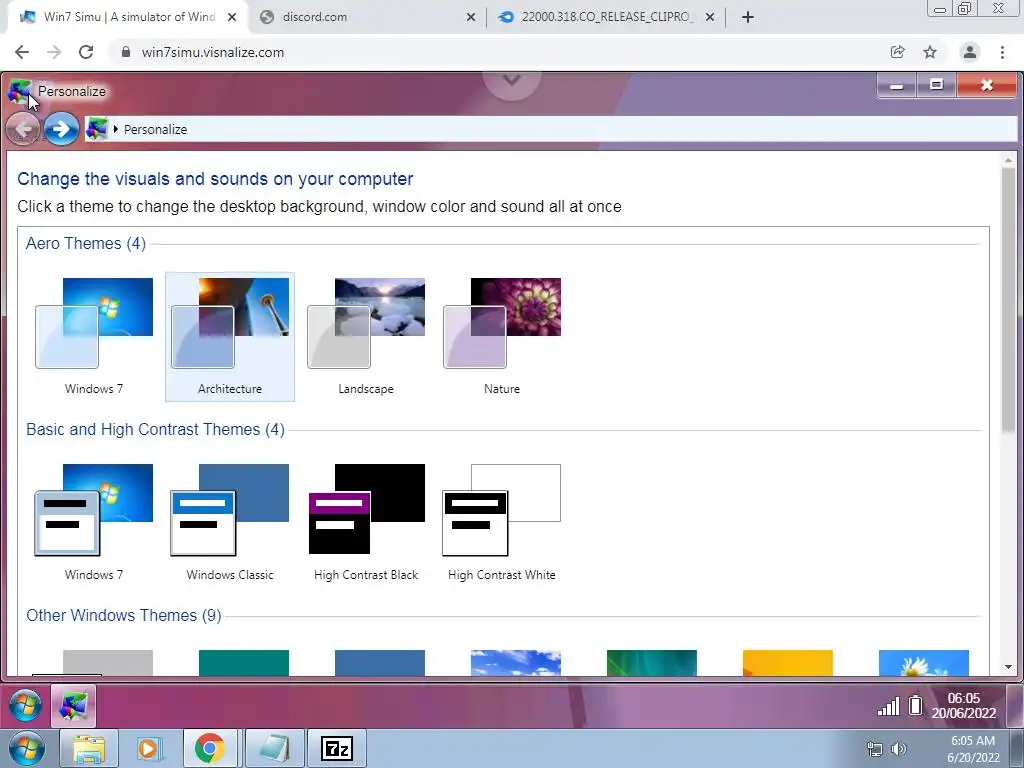
Task: Close the Personalize window
Action: click(x=987, y=85)
